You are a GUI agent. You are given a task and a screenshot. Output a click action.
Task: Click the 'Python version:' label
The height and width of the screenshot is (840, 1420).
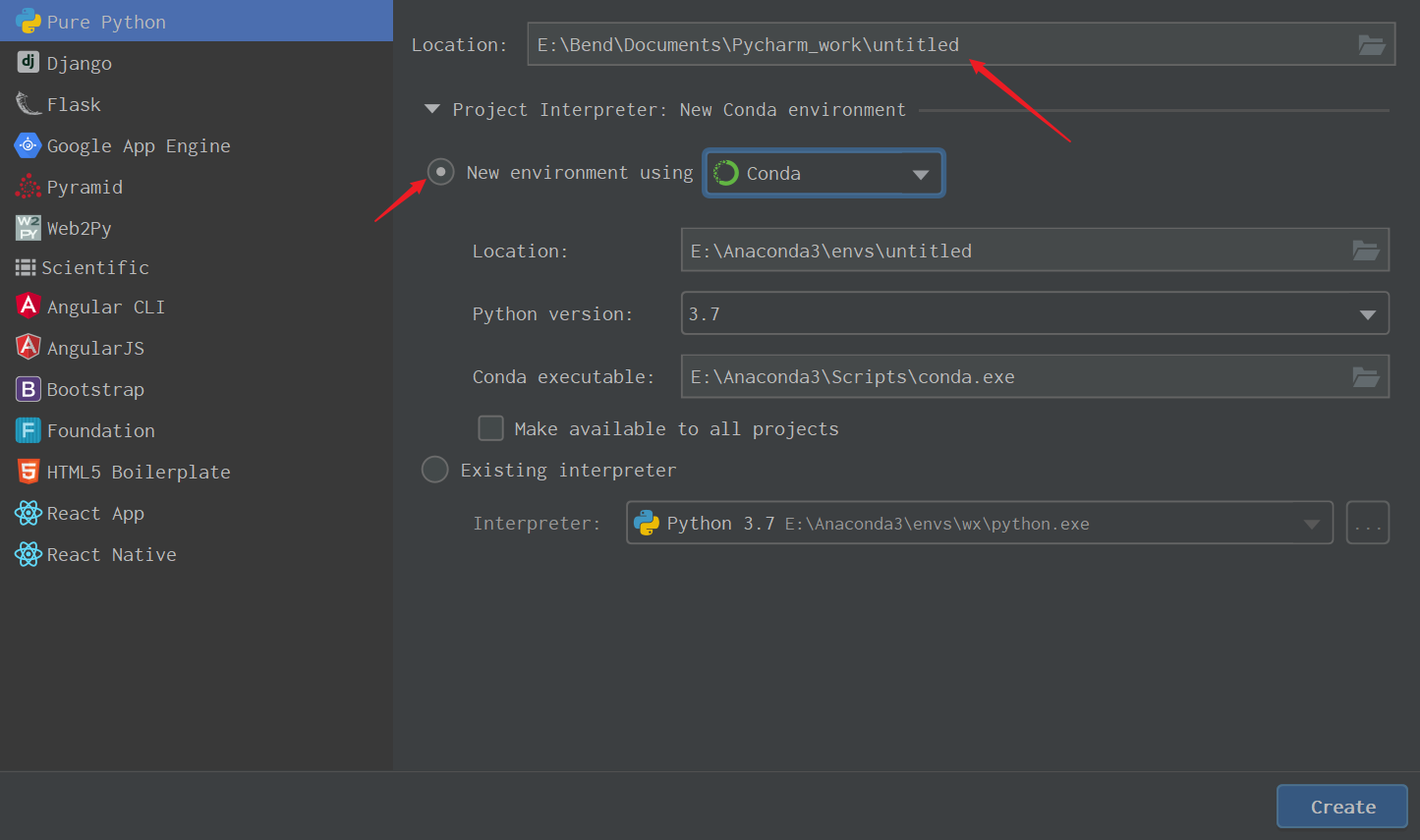tap(552, 313)
